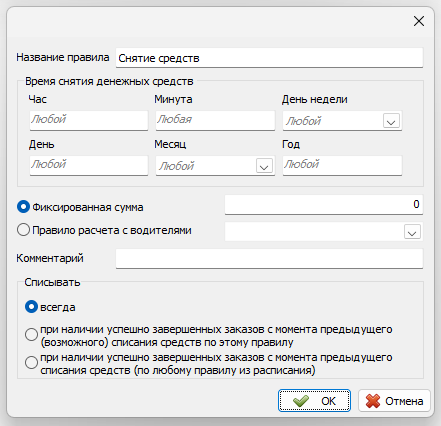Confirm with the OK button
Image resolution: width=441 pixels, height=426 pixels.
[314, 401]
